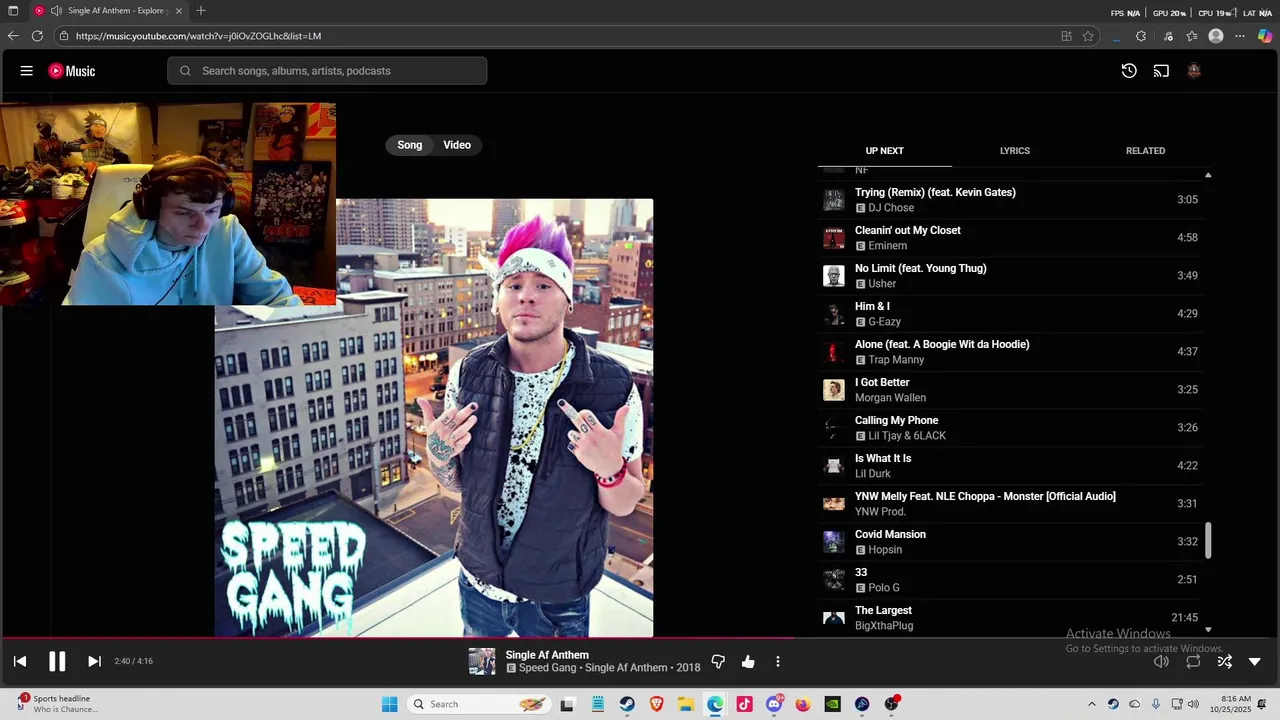Screen dimensions: 1280x720
Task: Click the Eminem artist link
Action: [x=887, y=246]
